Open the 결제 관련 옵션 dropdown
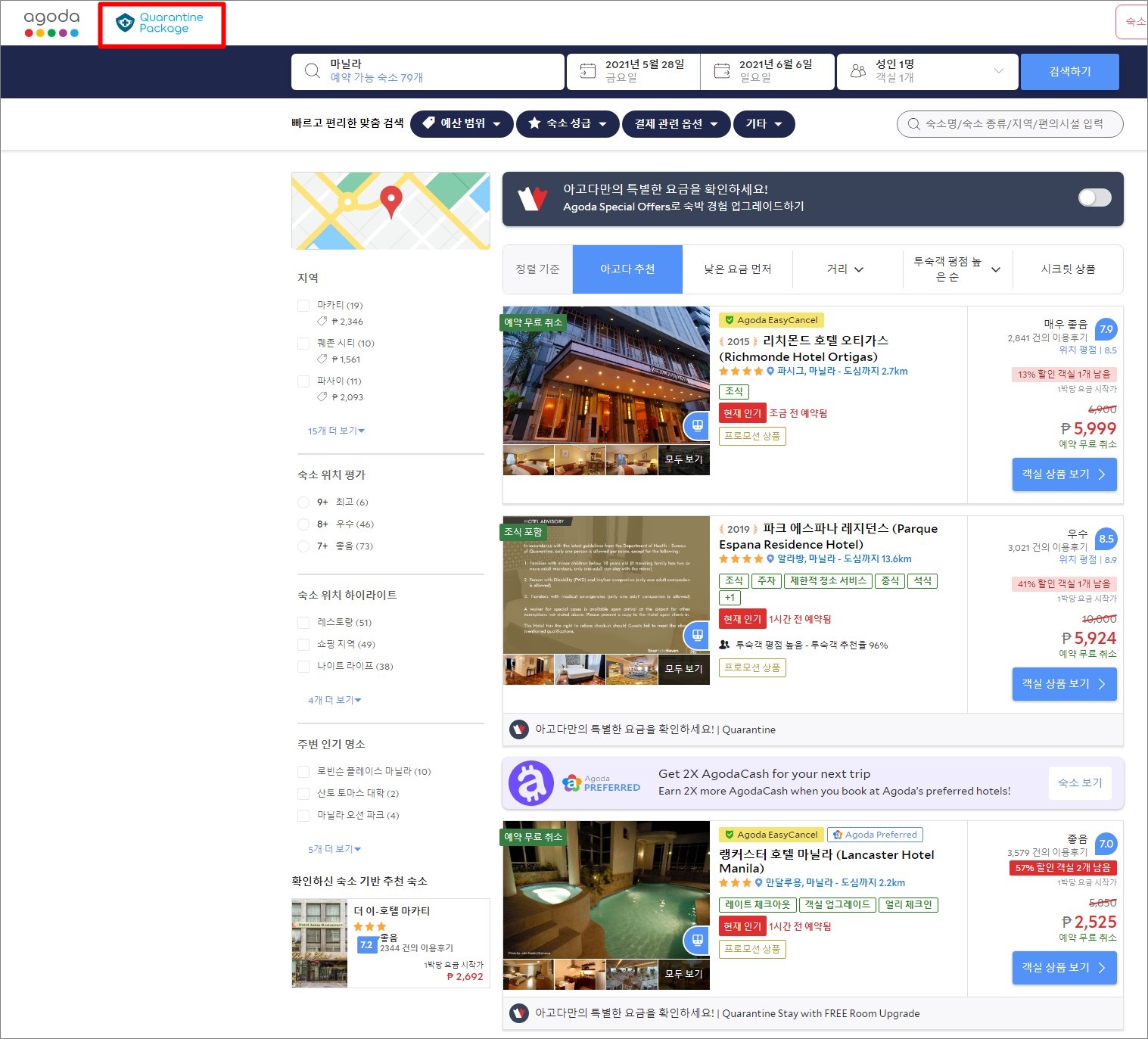 (x=677, y=124)
